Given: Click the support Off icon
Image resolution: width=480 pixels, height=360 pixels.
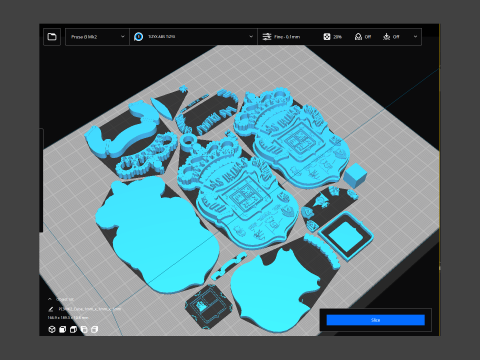Looking at the screenshot, I should [358, 37].
